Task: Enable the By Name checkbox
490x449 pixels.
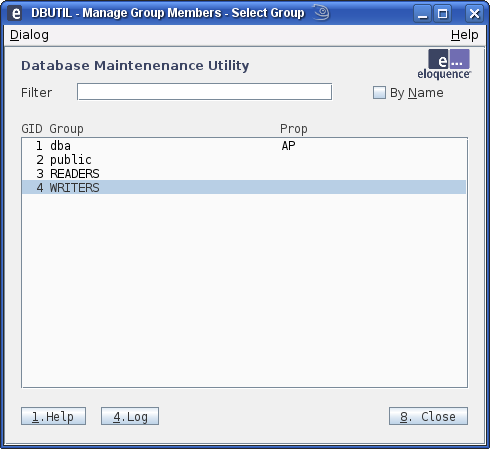Action: [379, 93]
